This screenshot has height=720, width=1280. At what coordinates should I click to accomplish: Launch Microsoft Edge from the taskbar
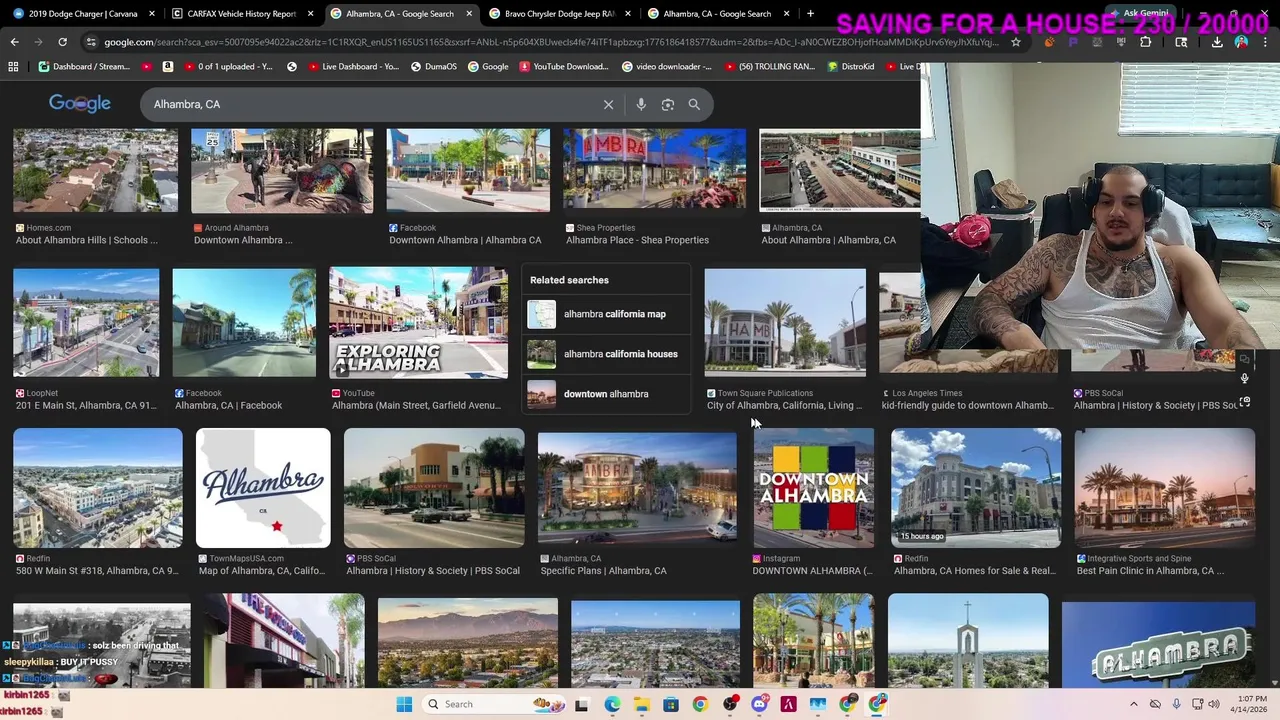click(612, 704)
